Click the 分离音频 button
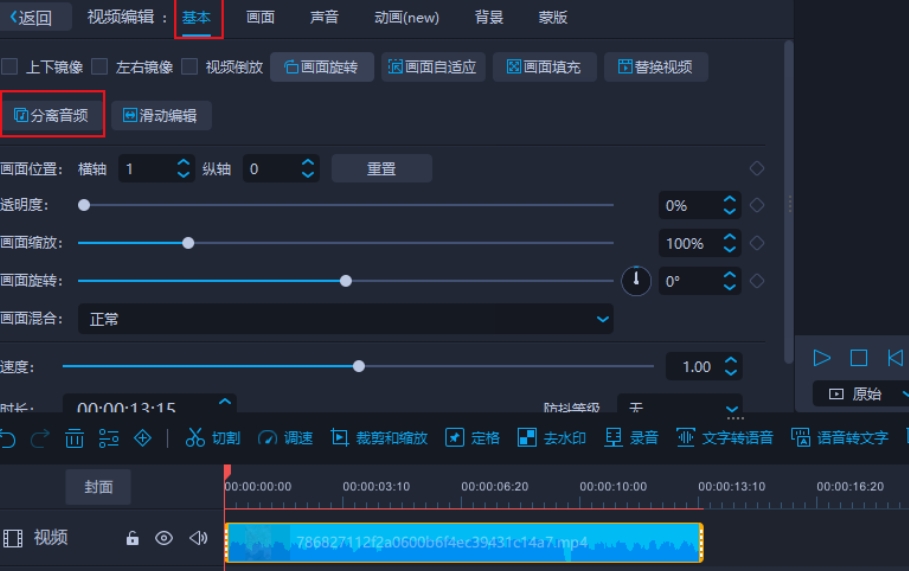Viewport: 909px width, 571px height. 51,115
